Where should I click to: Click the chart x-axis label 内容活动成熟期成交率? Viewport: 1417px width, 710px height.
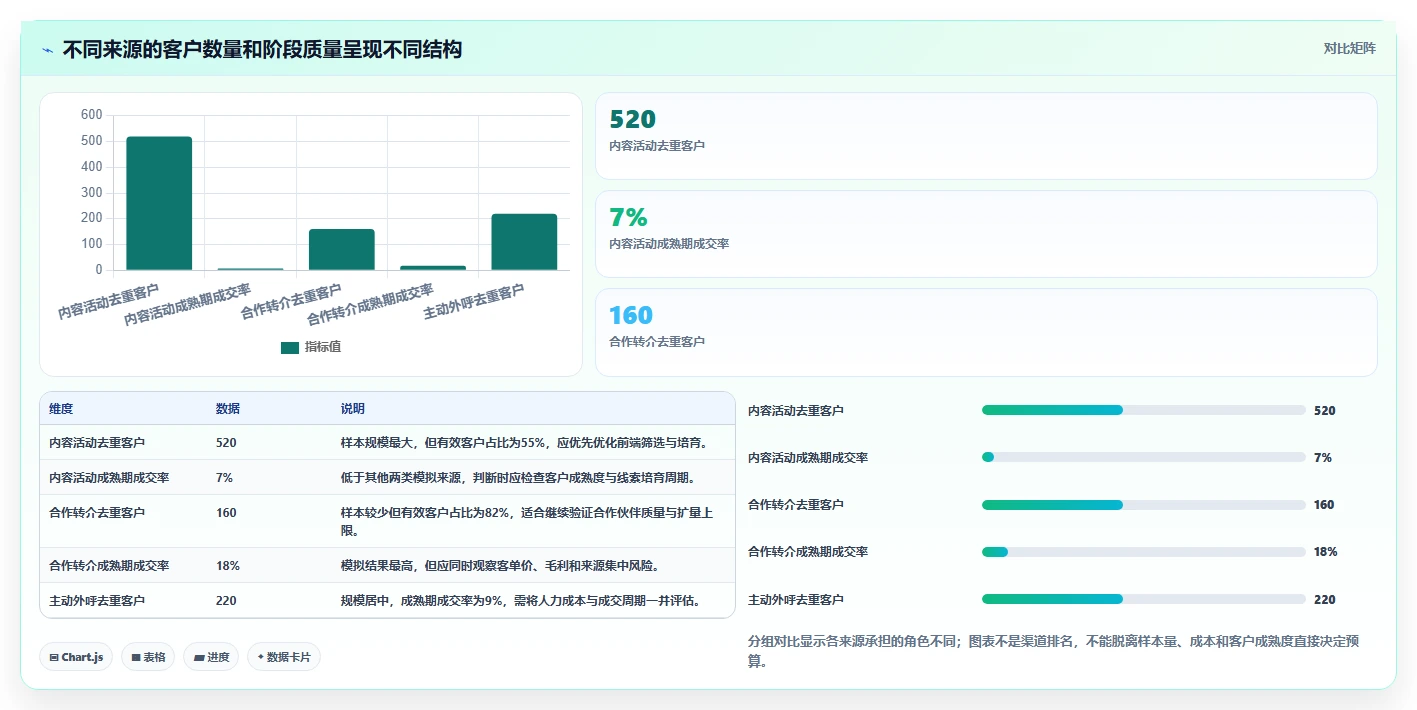(x=187, y=305)
